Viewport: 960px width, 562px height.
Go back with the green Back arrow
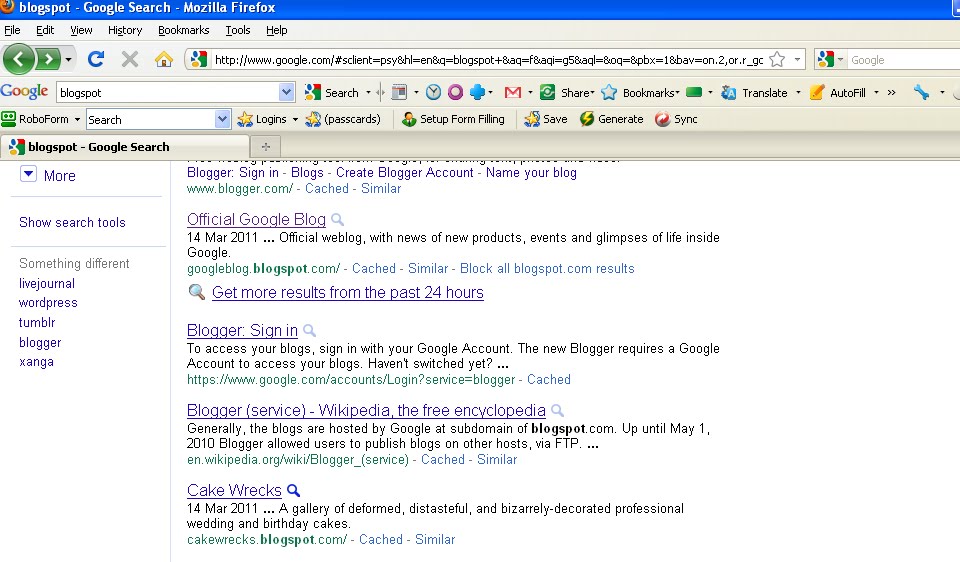tap(19, 59)
